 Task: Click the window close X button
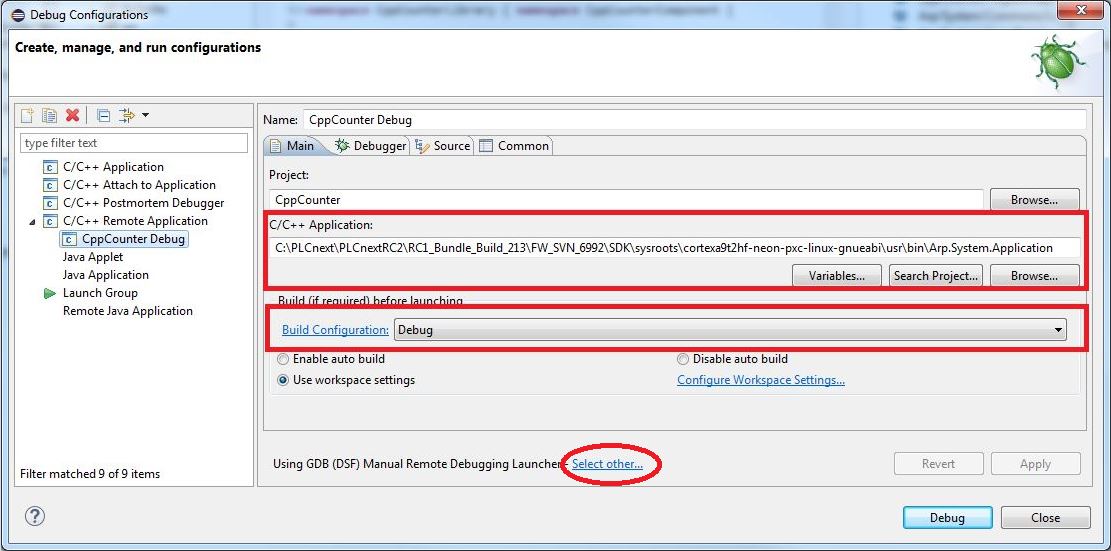point(1081,10)
